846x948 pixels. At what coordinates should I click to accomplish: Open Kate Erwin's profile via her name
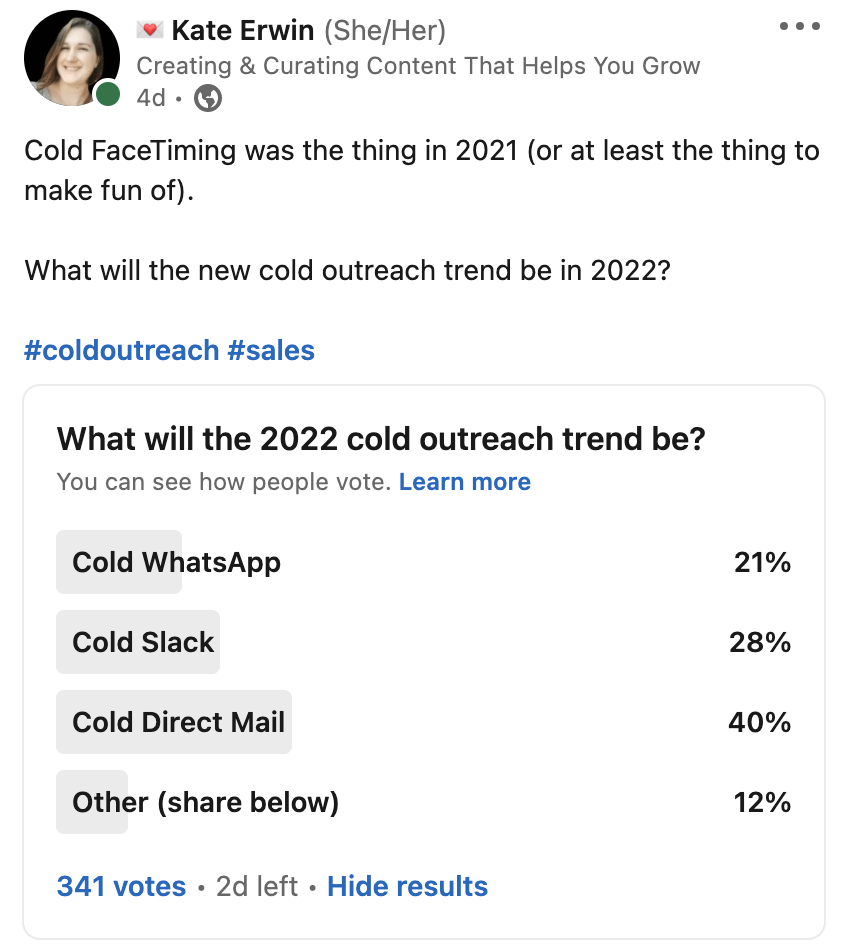pos(243,31)
